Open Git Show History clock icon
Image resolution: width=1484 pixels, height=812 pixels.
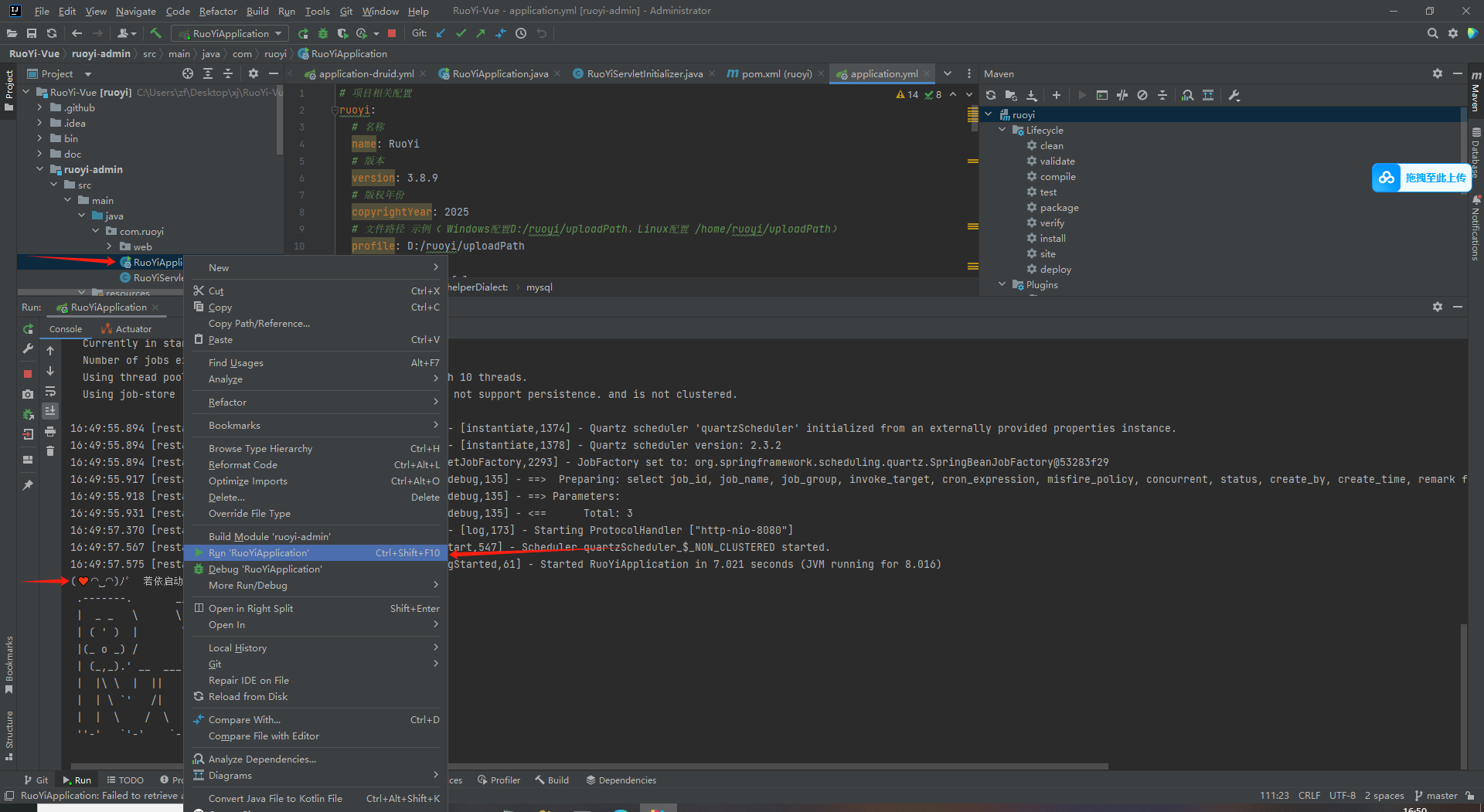pyautogui.click(x=521, y=33)
